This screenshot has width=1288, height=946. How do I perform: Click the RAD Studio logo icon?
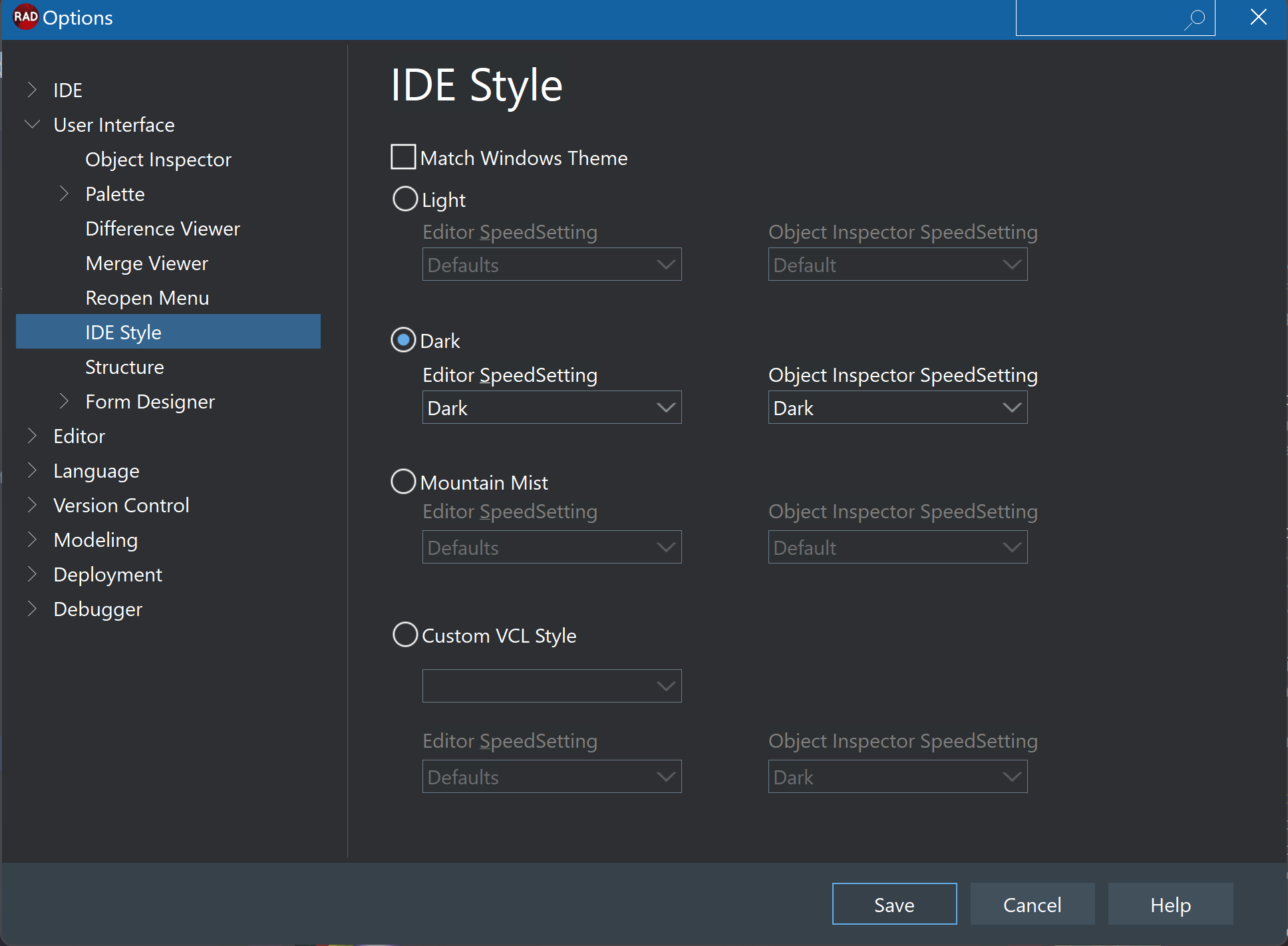point(25,17)
